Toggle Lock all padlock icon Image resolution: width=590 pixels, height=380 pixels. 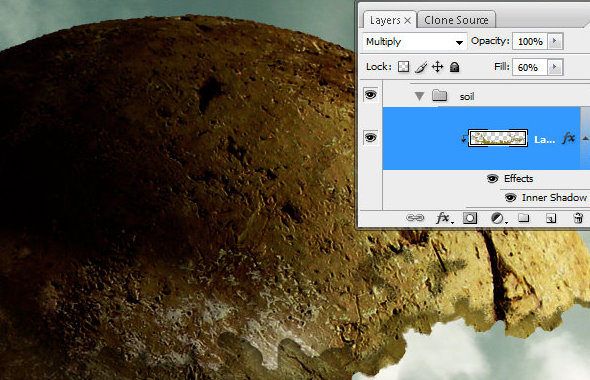[x=455, y=67]
